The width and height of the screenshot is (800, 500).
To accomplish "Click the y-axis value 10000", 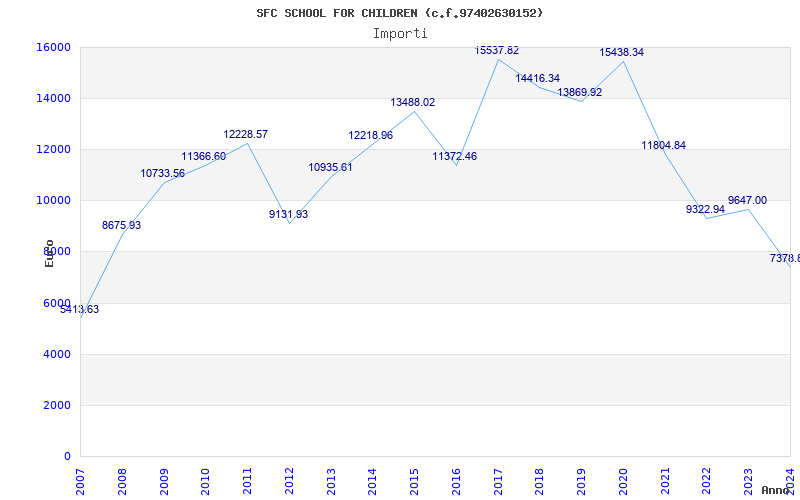I will point(53,200).
